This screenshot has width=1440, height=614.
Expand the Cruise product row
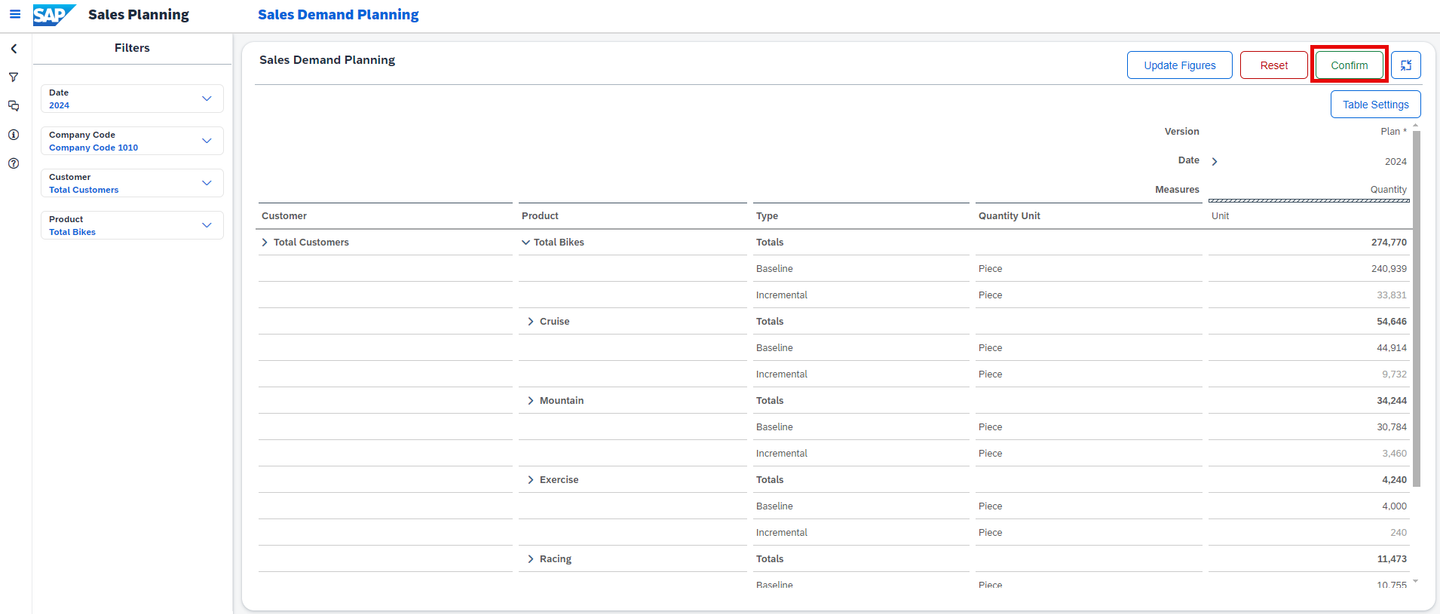coord(531,321)
